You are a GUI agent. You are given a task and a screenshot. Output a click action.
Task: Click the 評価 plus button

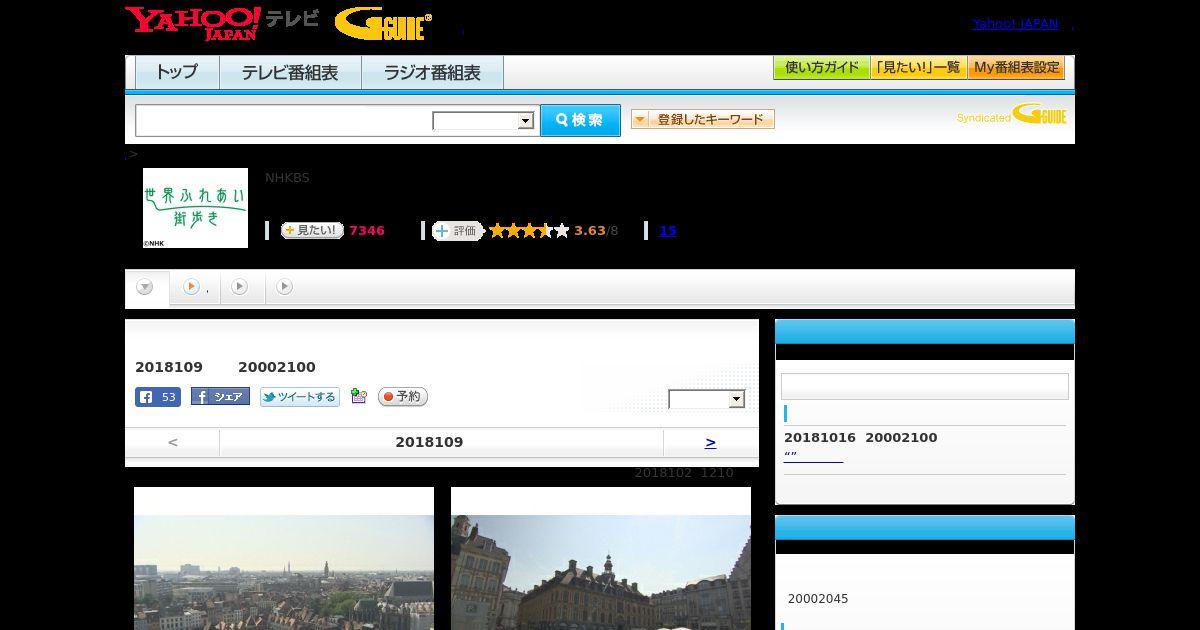[457, 231]
